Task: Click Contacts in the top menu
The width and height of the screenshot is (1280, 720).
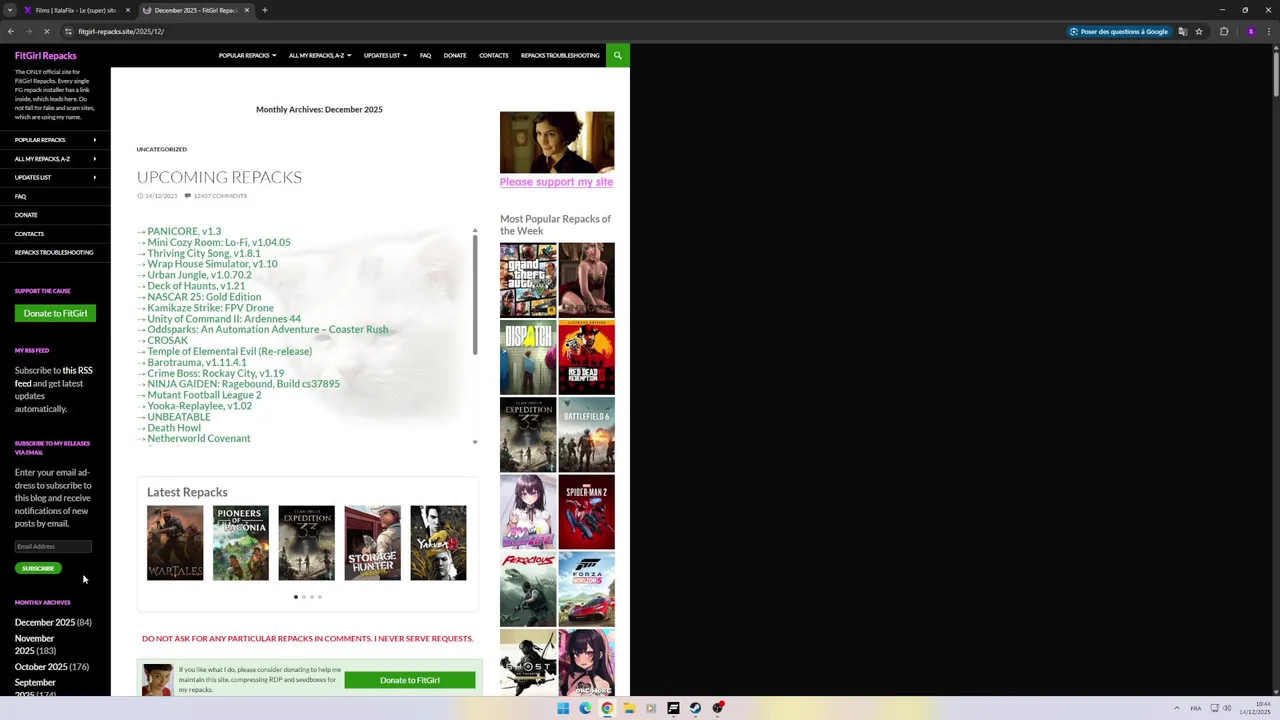Action: tap(493, 55)
